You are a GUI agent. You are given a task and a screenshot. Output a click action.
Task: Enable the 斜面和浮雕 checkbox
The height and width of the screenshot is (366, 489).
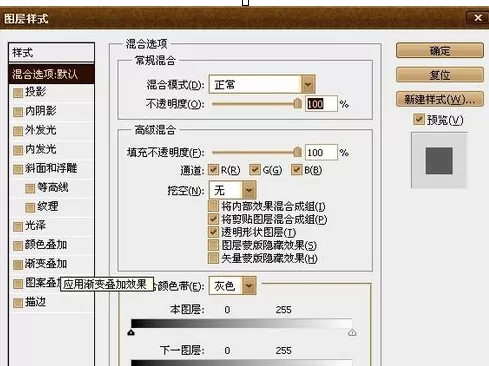point(18,169)
